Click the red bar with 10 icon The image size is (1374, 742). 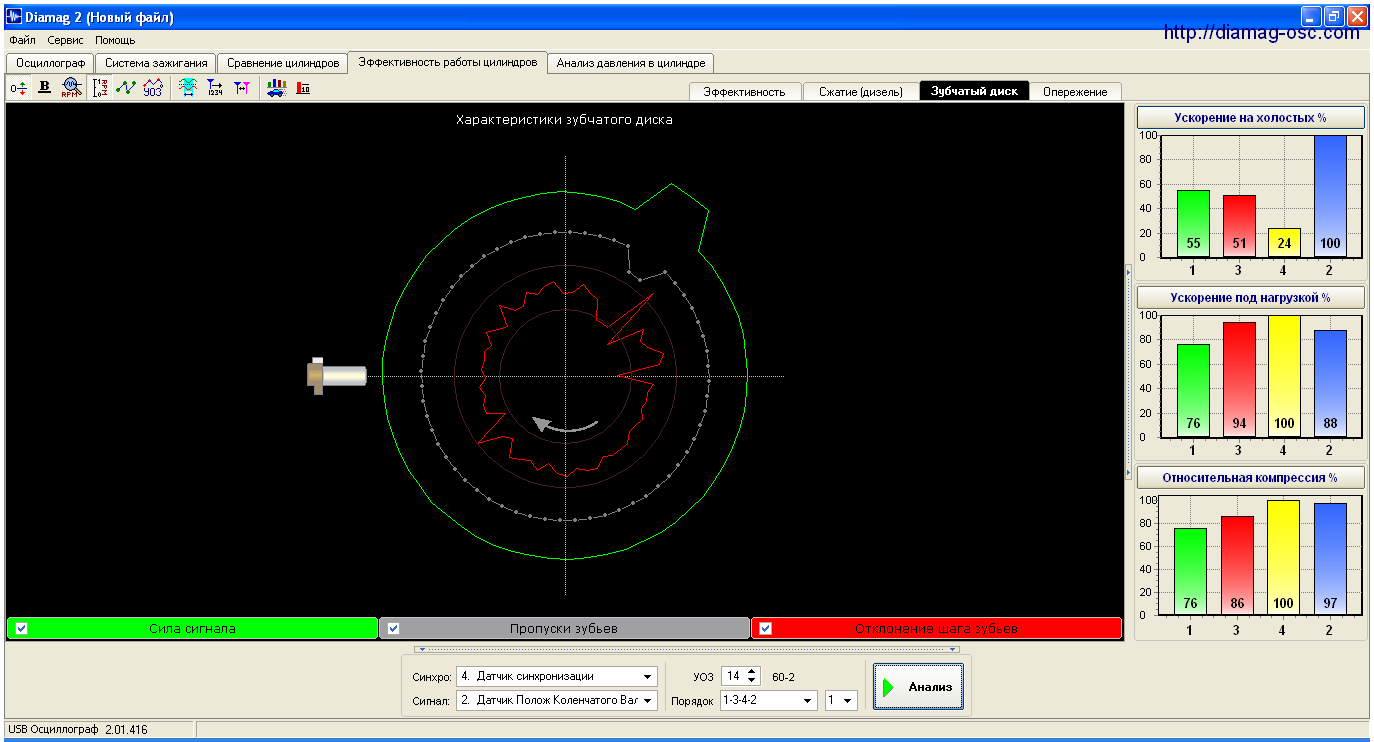pos(303,88)
